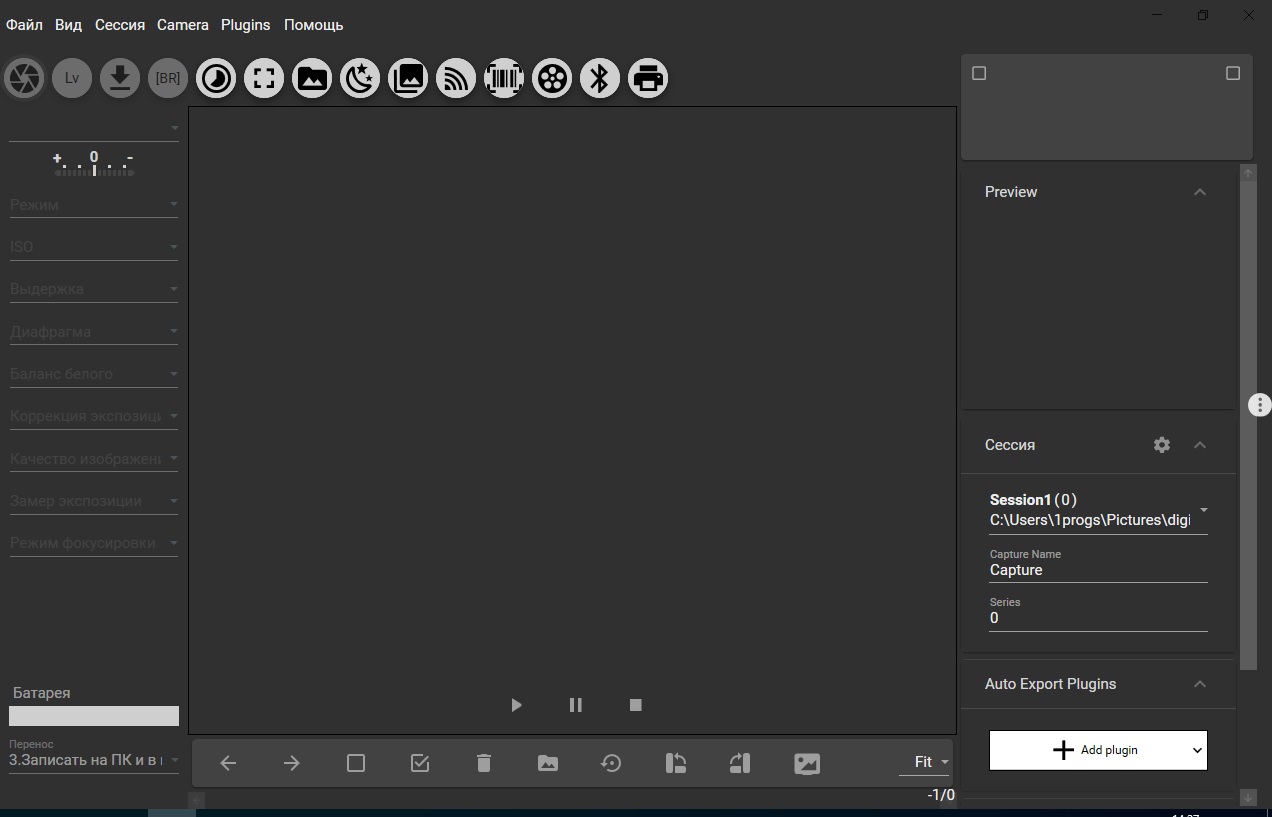1272x817 pixels.
Task: Open the time-lapse clock icon
Action: pos(216,78)
